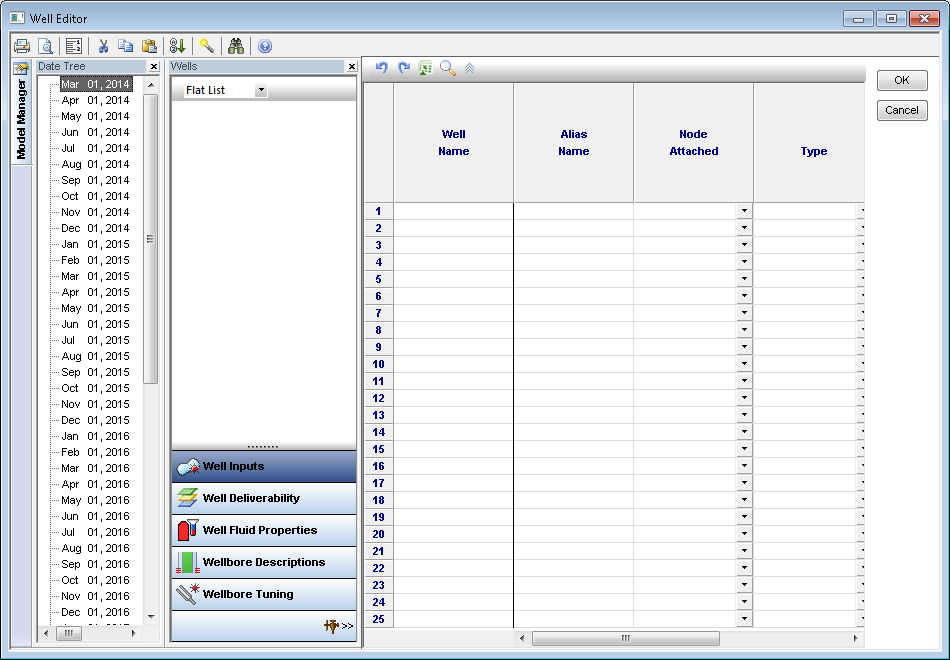The height and width of the screenshot is (660, 950).
Task: Open Help with the question mark icon
Action: coord(265,46)
